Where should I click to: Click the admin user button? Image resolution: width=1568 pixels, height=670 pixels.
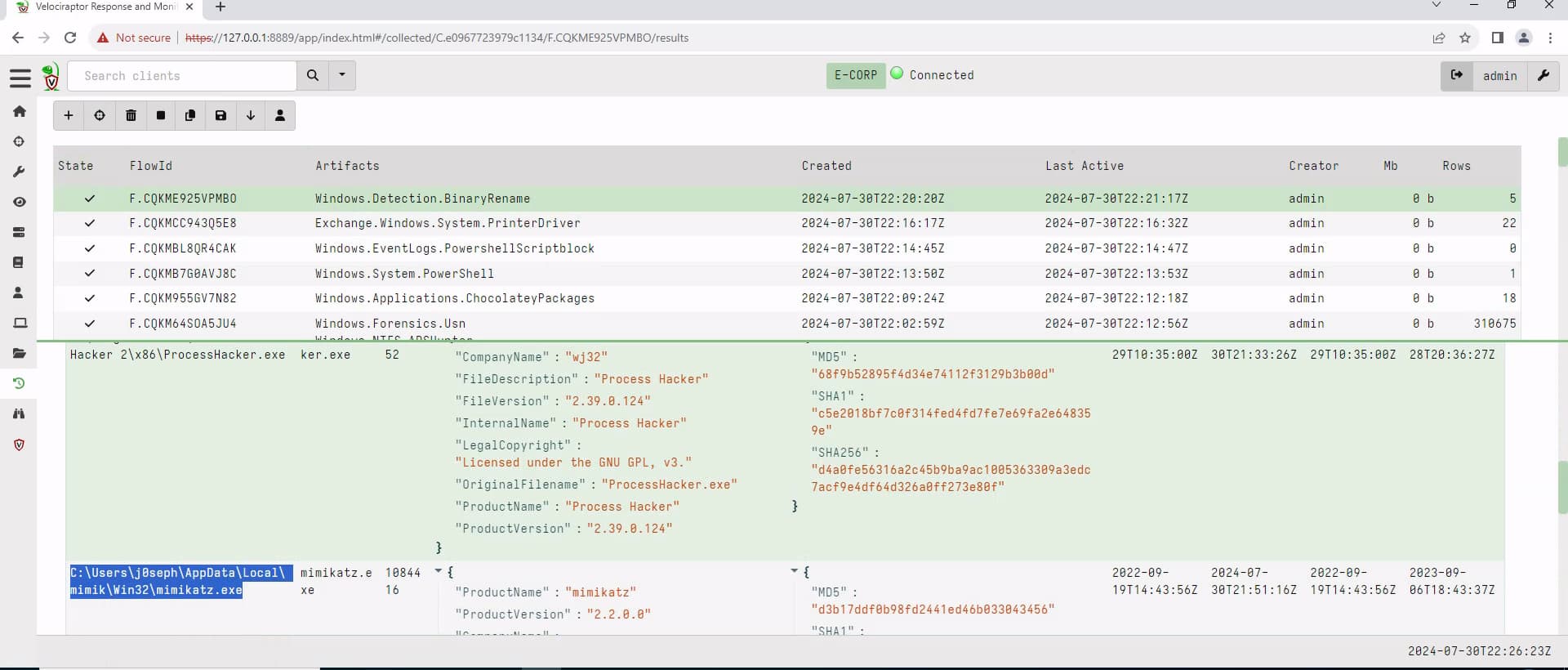1499,75
